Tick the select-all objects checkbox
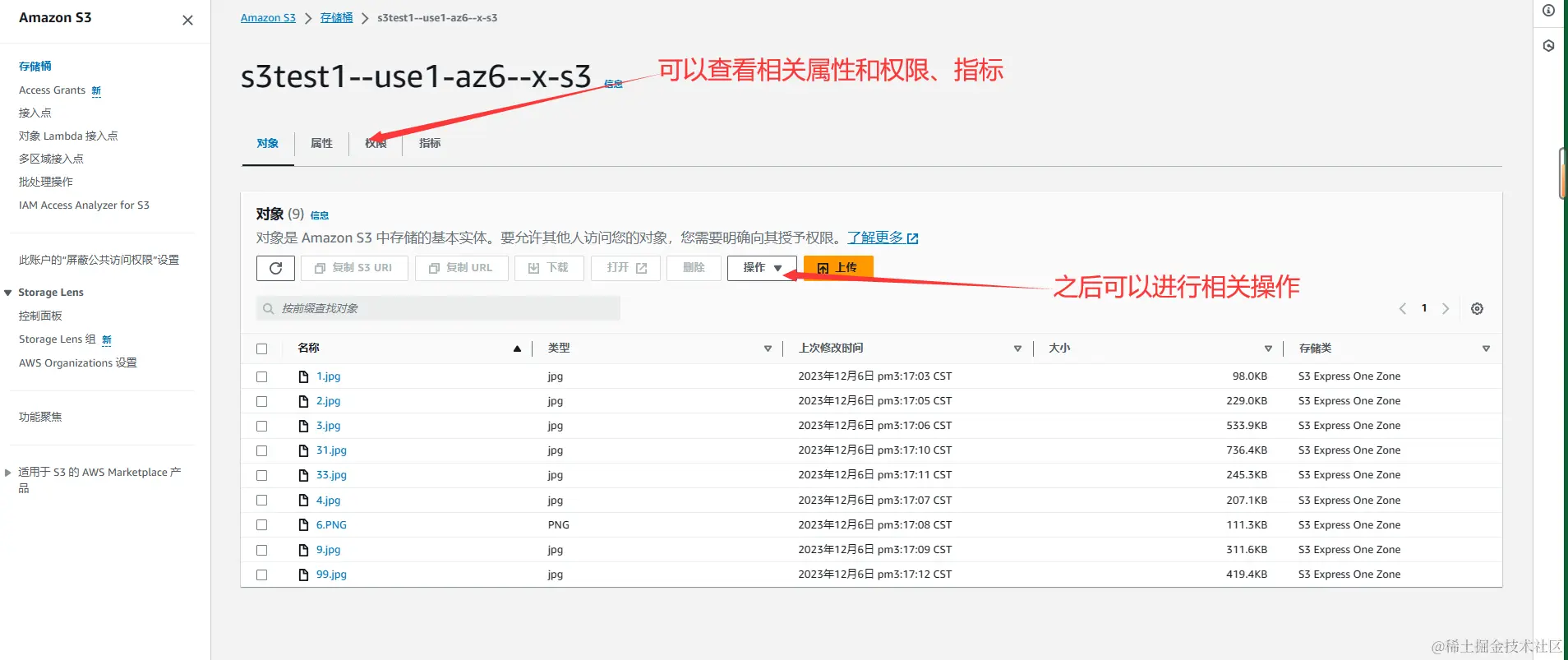Image resolution: width=1568 pixels, height=660 pixels. coord(261,348)
